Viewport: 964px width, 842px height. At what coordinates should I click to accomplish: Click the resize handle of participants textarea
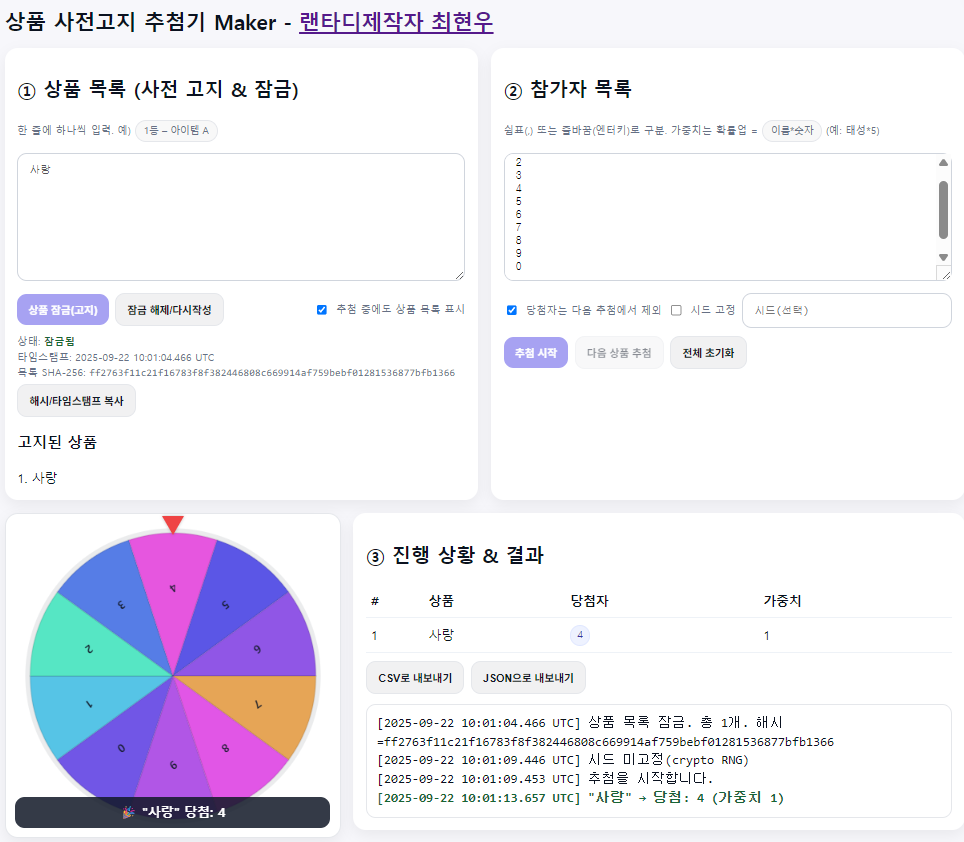click(x=943, y=273)
